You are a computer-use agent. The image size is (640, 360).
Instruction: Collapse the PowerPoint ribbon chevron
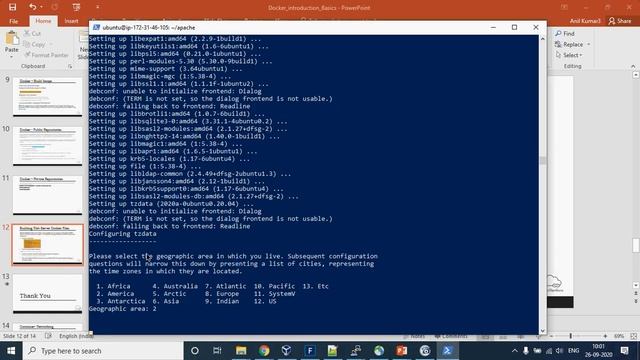[x=633, y=66]
